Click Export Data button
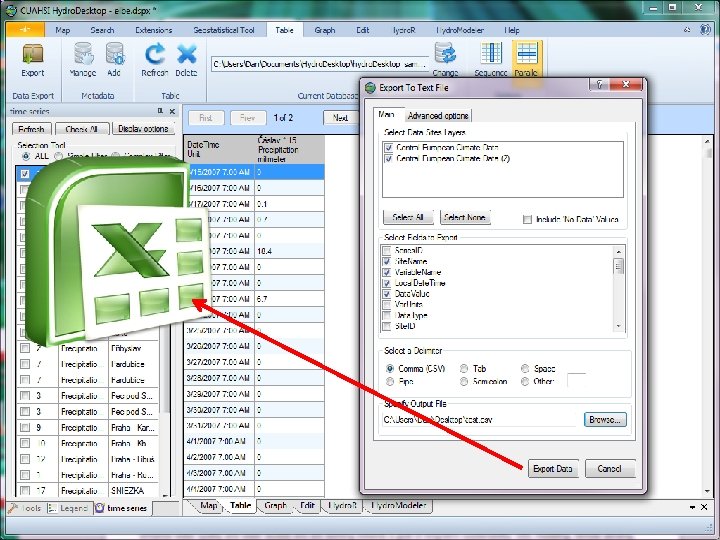 tap(552, 468)
